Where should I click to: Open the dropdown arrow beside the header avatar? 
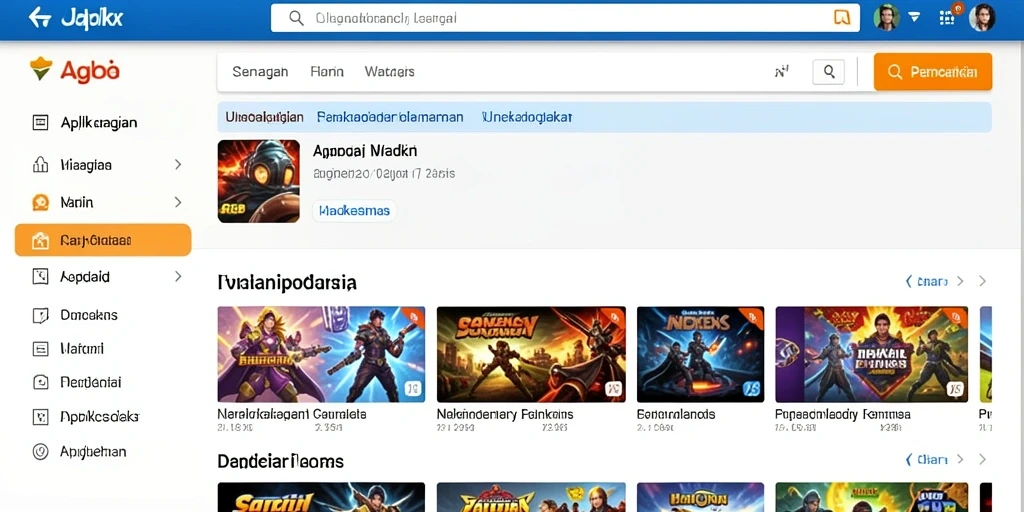[914, 18]
